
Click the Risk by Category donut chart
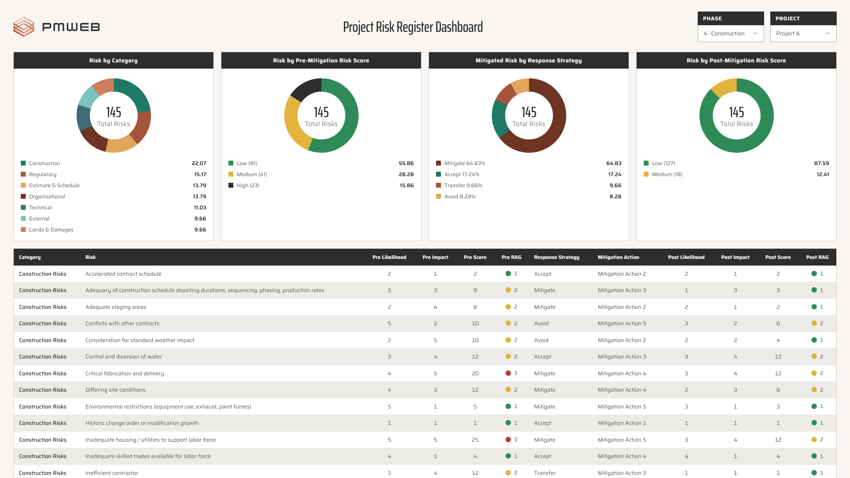pos(114,115)
